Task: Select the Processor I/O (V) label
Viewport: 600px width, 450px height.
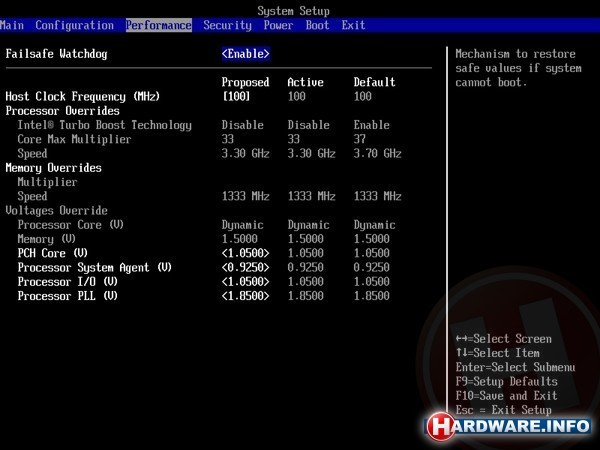Action: (68, 282)
